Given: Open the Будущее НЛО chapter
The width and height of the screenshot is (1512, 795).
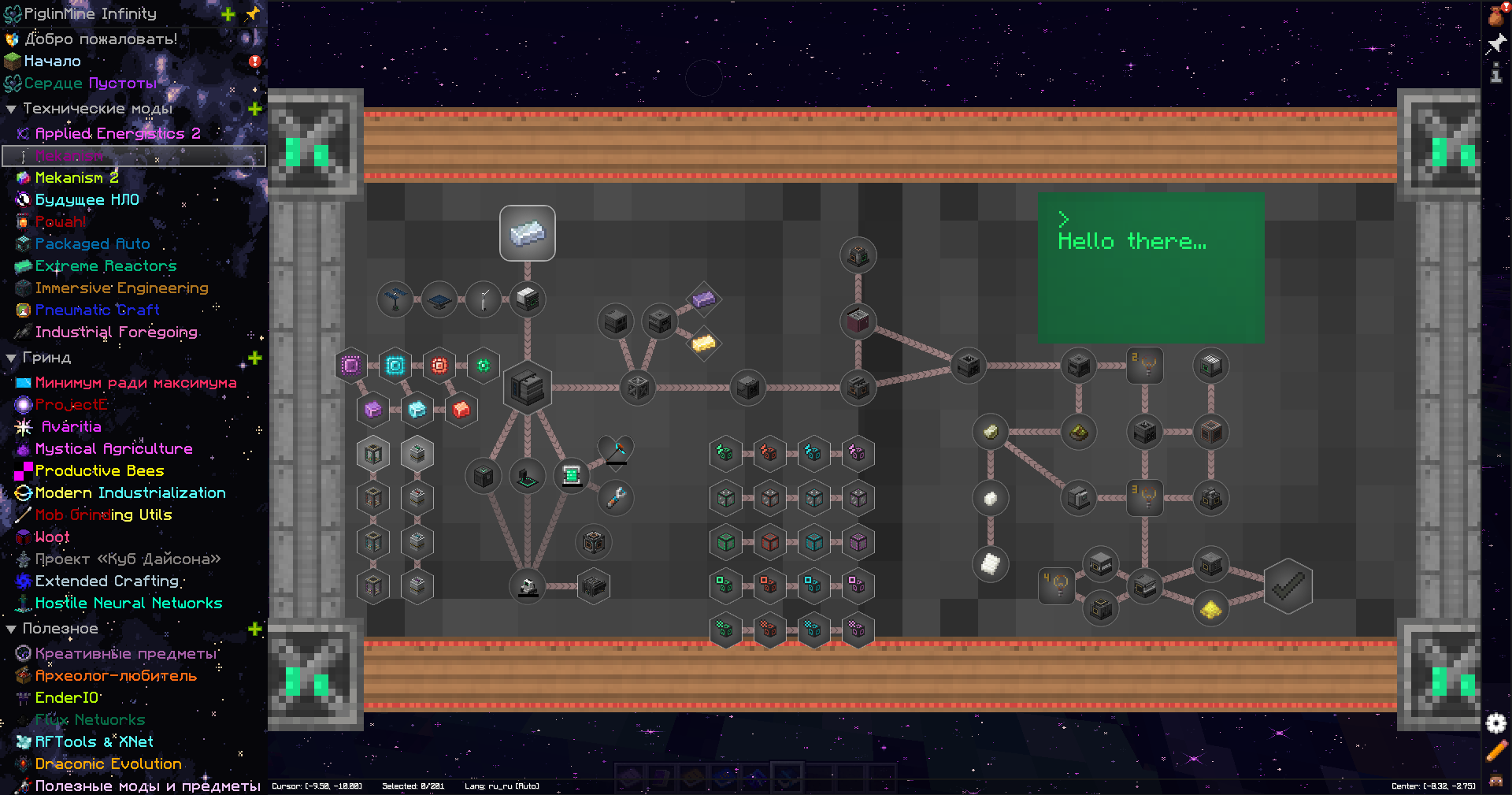Looking at the screenshot, I should pos(134,199).
